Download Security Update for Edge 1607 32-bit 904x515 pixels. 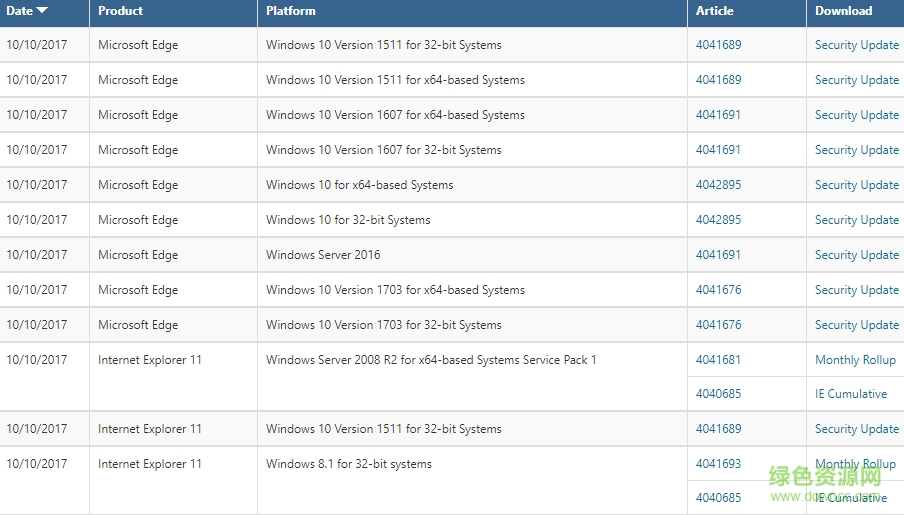pos(857,150)
